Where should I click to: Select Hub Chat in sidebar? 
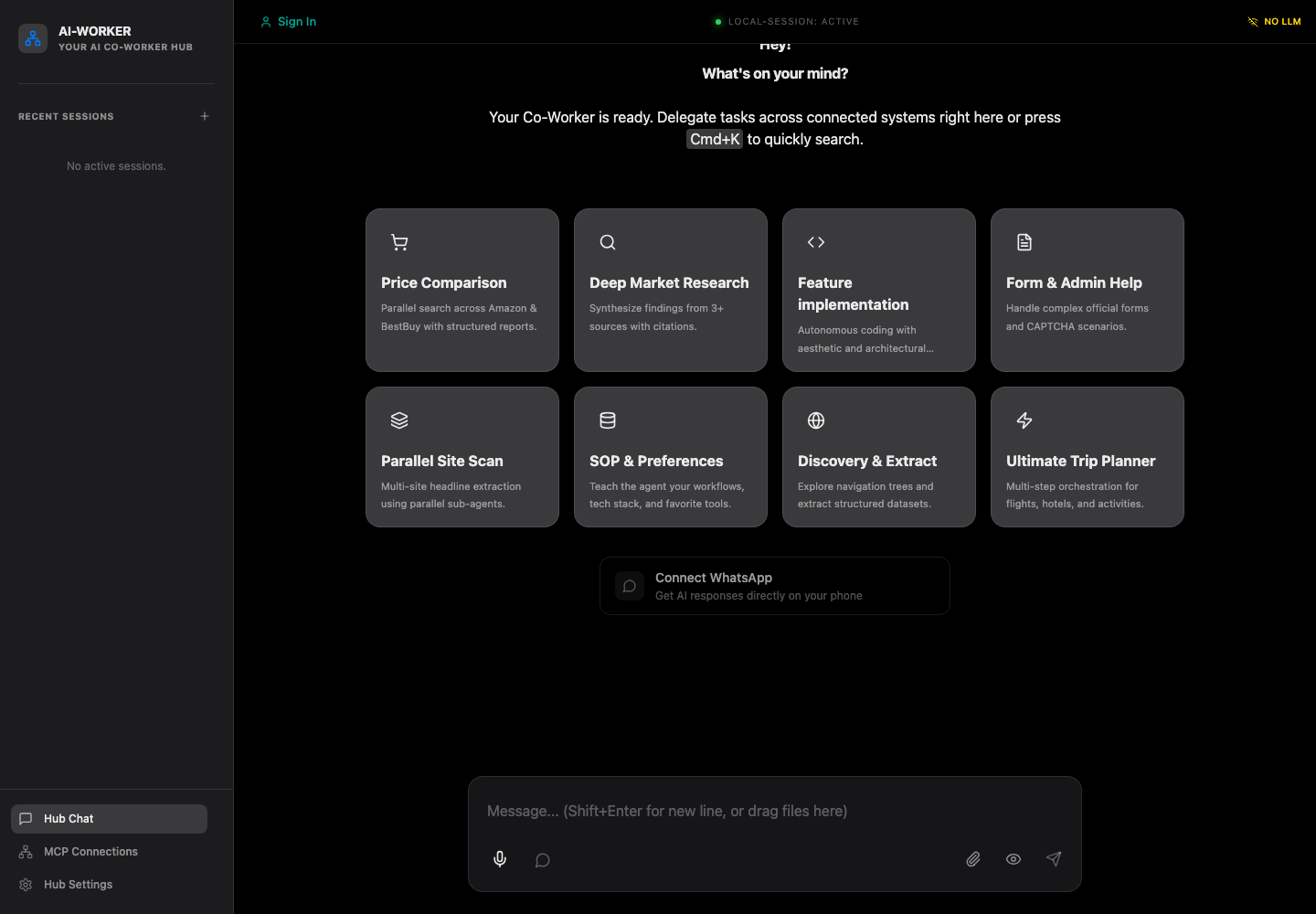click(x=109, y=819)
